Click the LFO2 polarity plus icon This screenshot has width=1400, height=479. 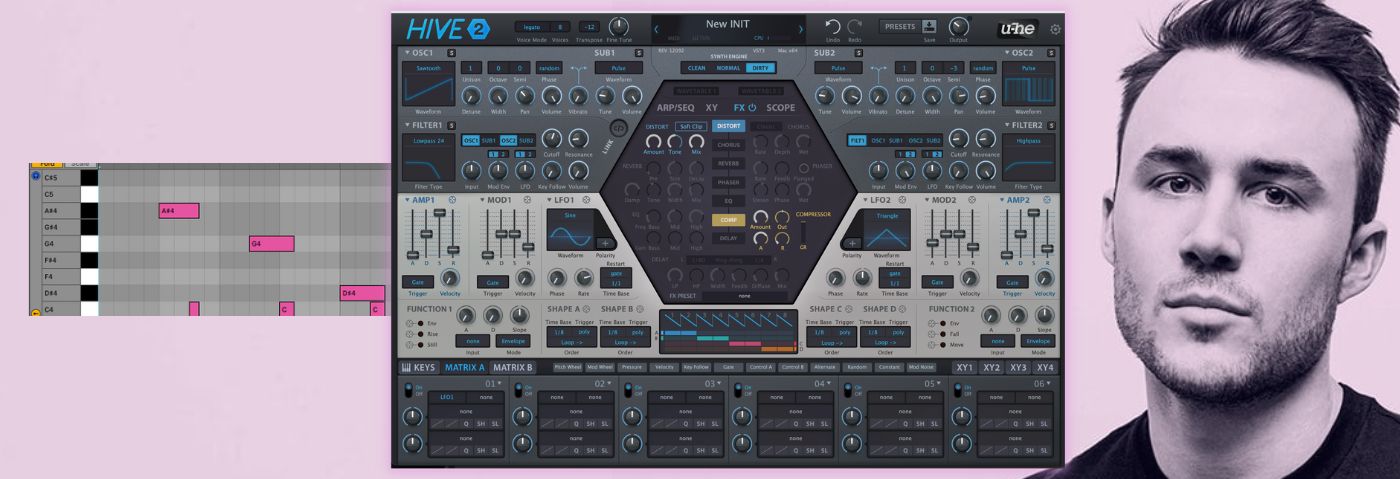tap(852, 243)
